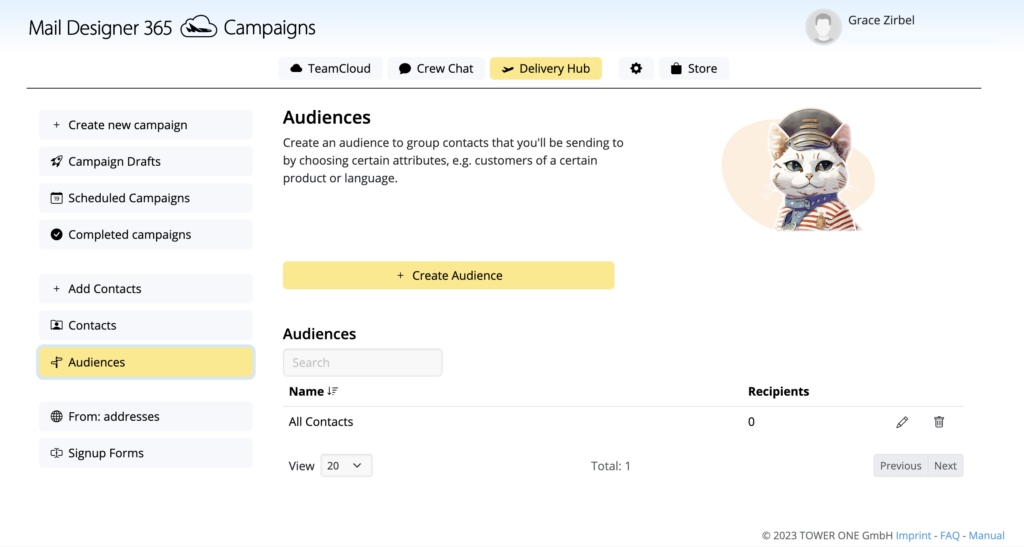Open settings with the gear icon
The width and height of the screenshot is (1024, 547).
pos(636,69)
